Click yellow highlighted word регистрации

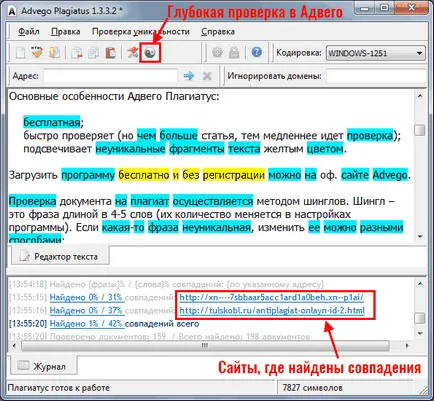234,175
